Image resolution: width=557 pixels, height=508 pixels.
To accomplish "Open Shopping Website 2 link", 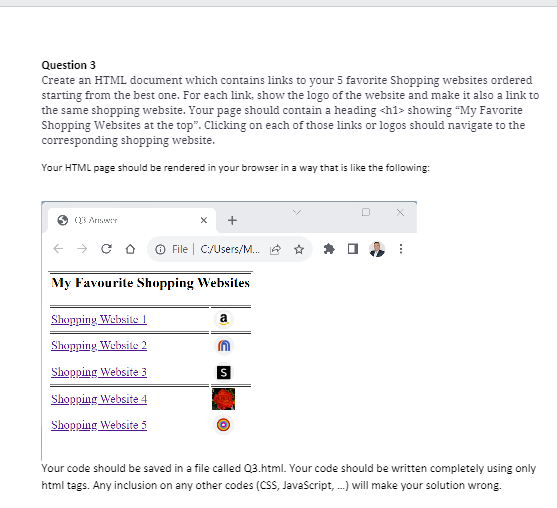I will (x=99, y=345).
